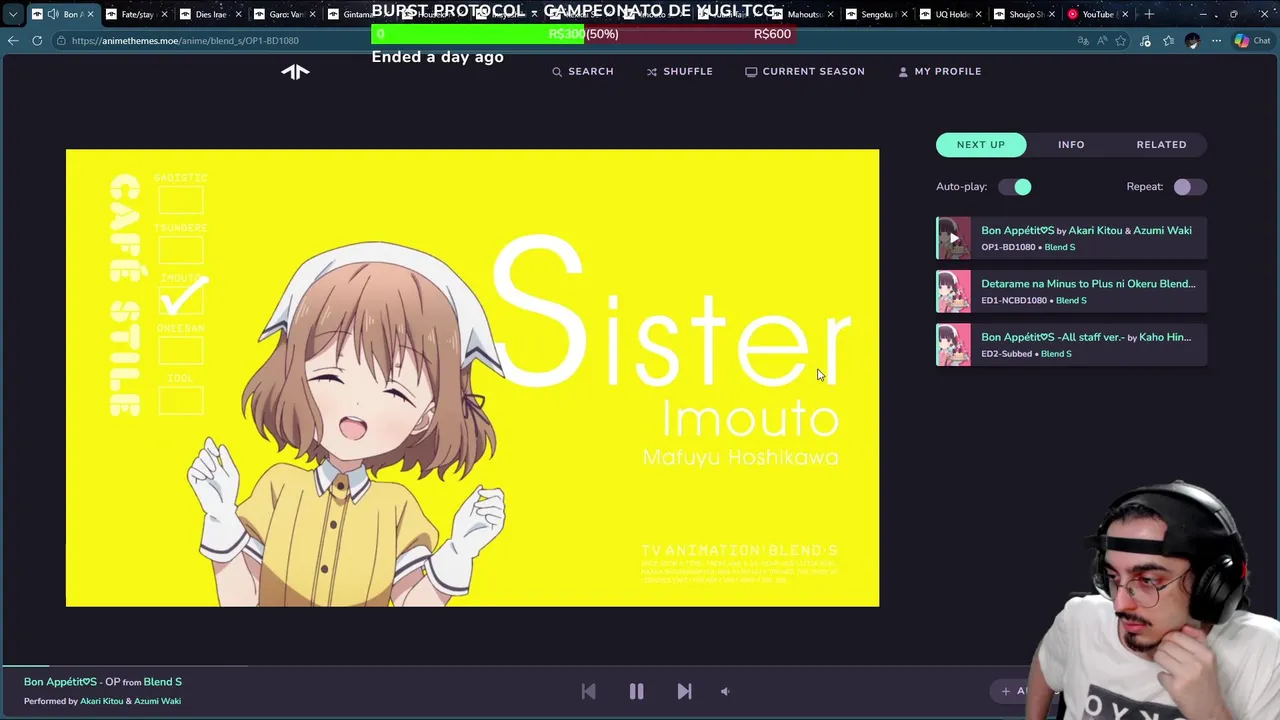The width and height of the screenshot is (1280, 720).
Task: Click the My Profile person icon
Action: coord(903,72)
